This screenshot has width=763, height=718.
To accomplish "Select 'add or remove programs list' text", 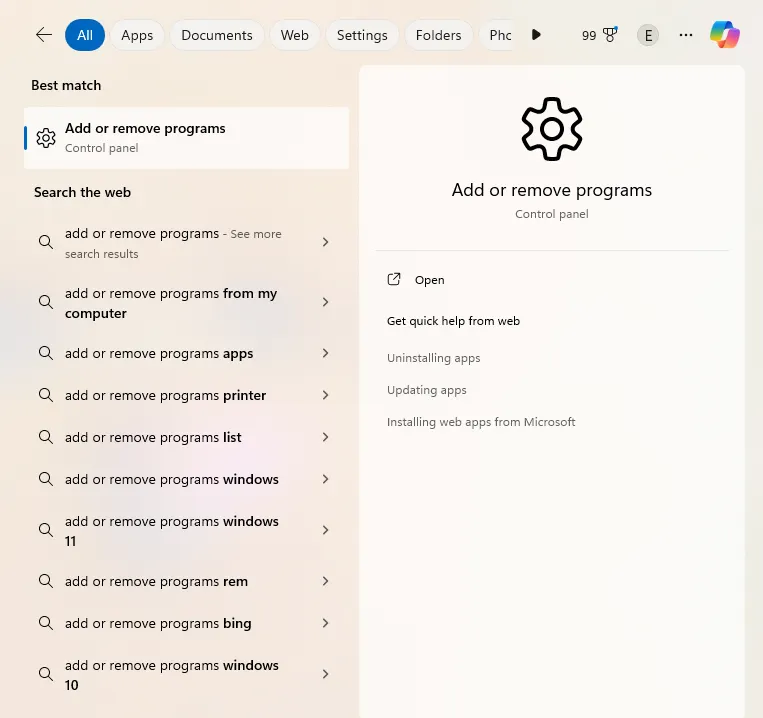I will 153,437.
